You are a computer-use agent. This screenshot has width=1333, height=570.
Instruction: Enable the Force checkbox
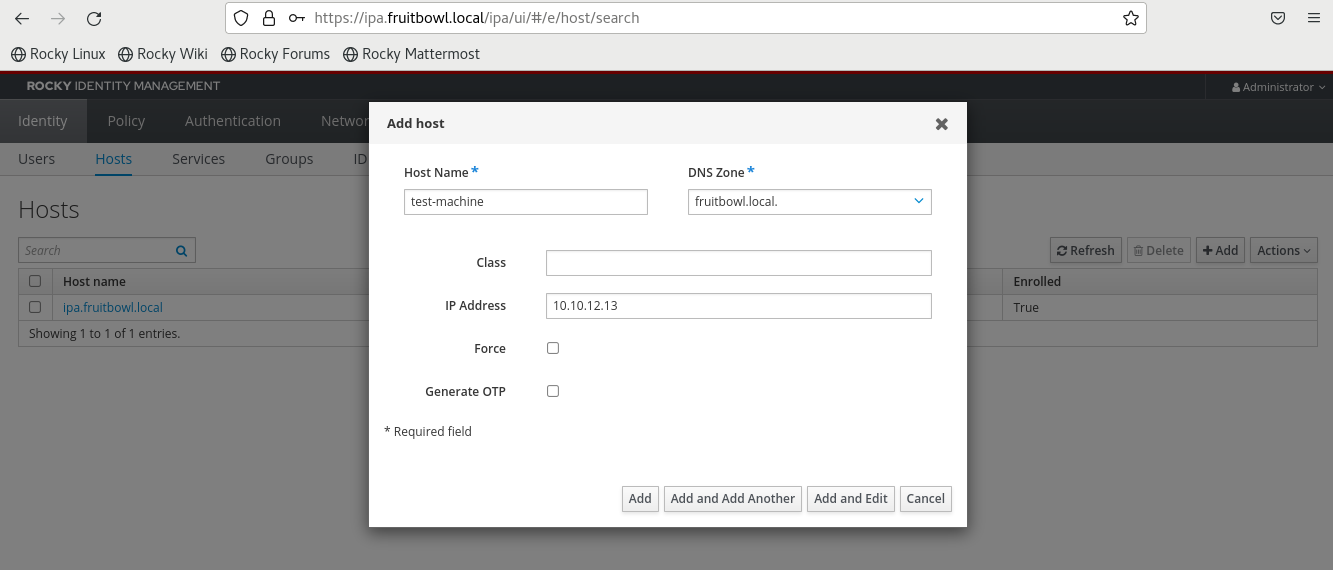pos(553,348)
